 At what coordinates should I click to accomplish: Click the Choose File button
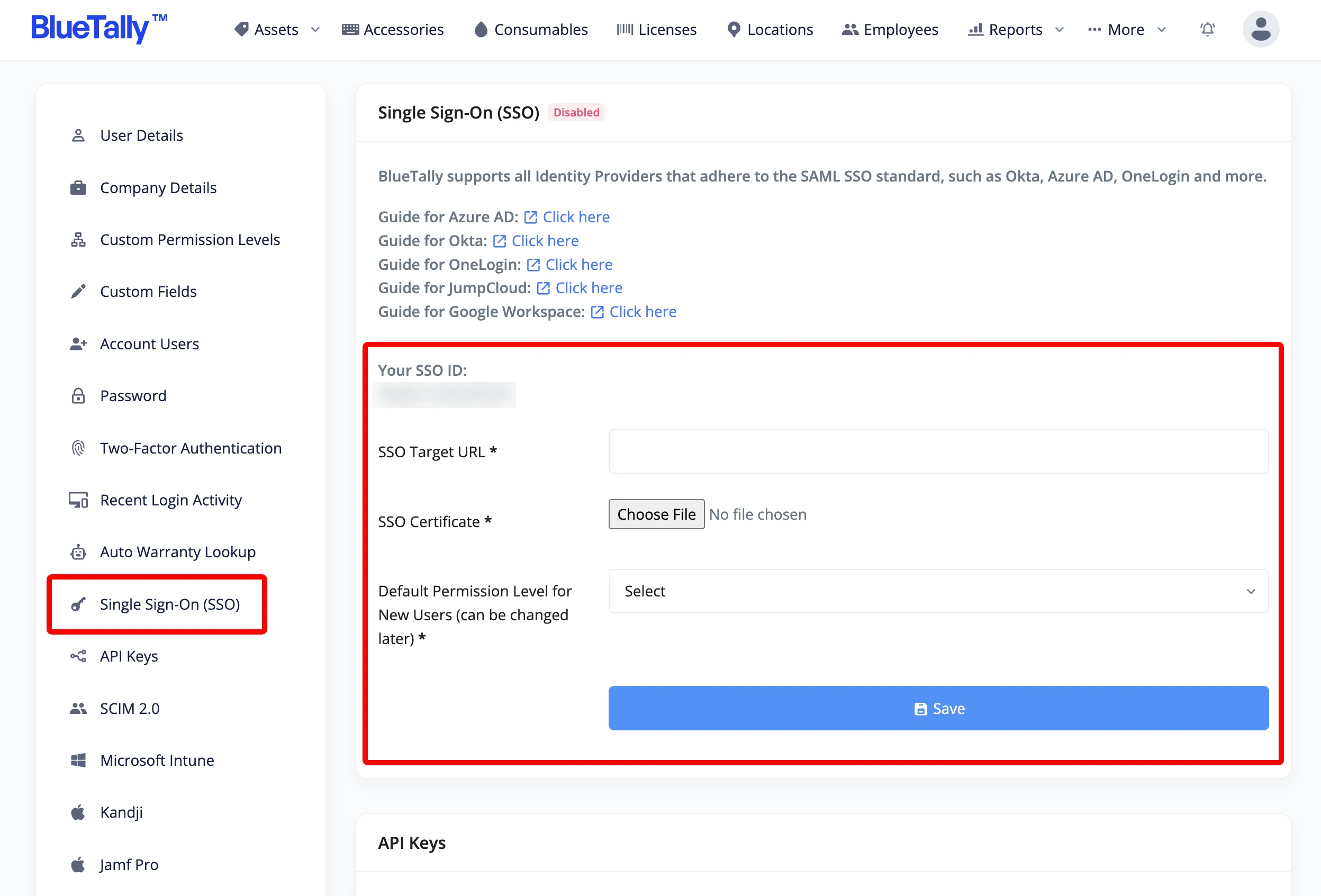656,514
